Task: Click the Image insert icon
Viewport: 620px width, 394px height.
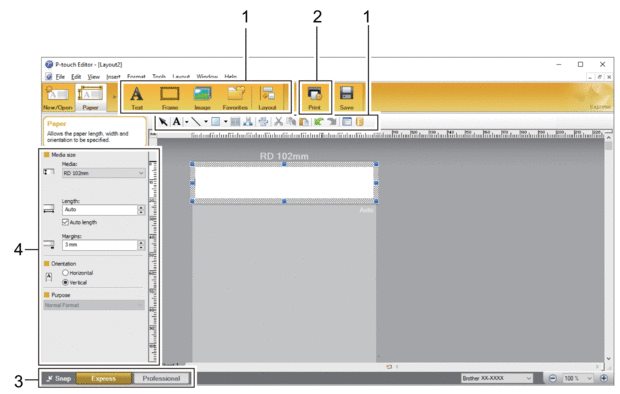Action: (202, 97)
